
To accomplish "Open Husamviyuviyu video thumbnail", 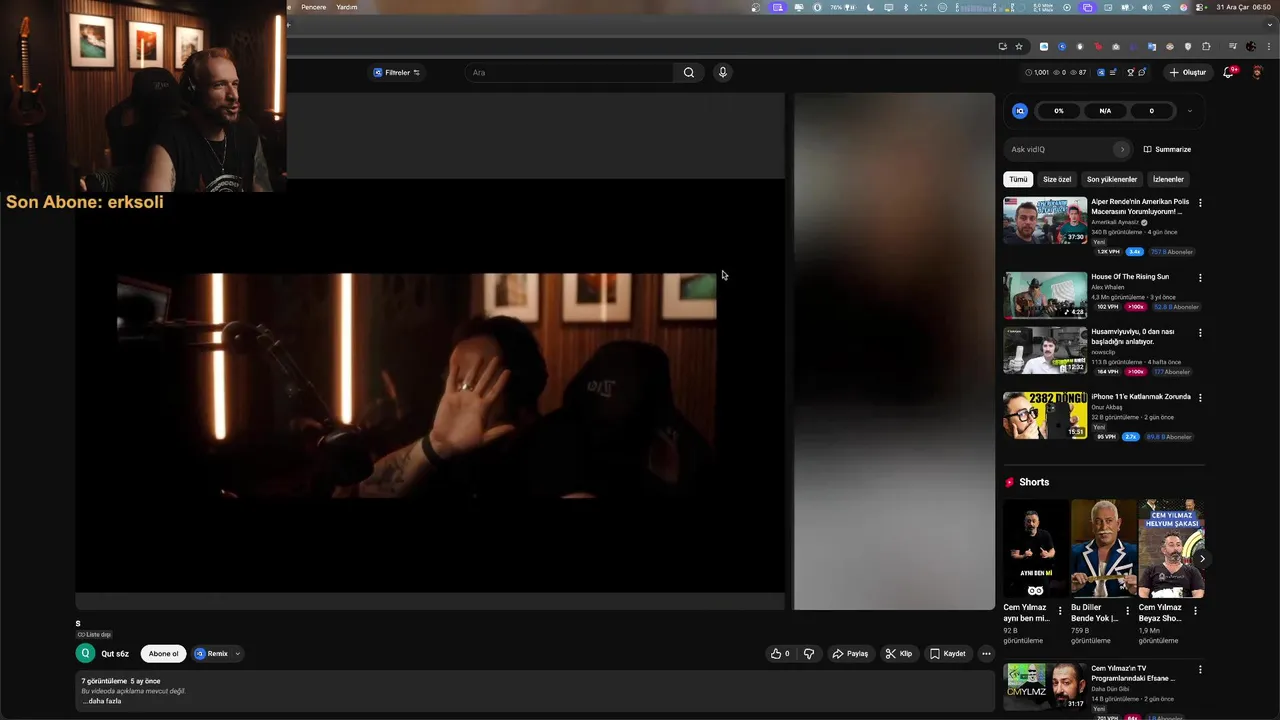I will [1045, 350].
